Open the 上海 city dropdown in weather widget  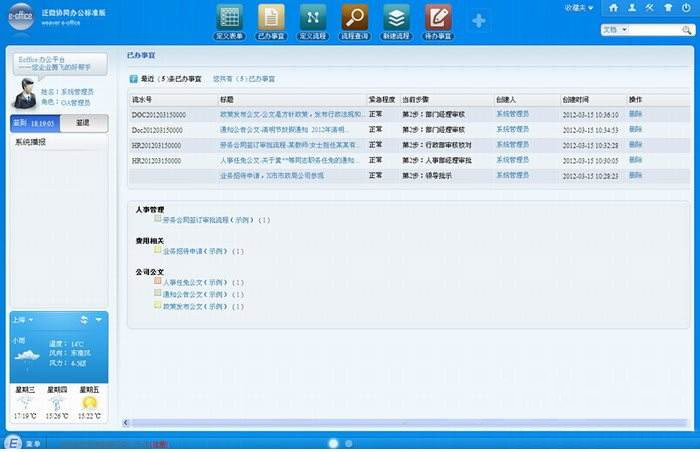coord(22,320)
